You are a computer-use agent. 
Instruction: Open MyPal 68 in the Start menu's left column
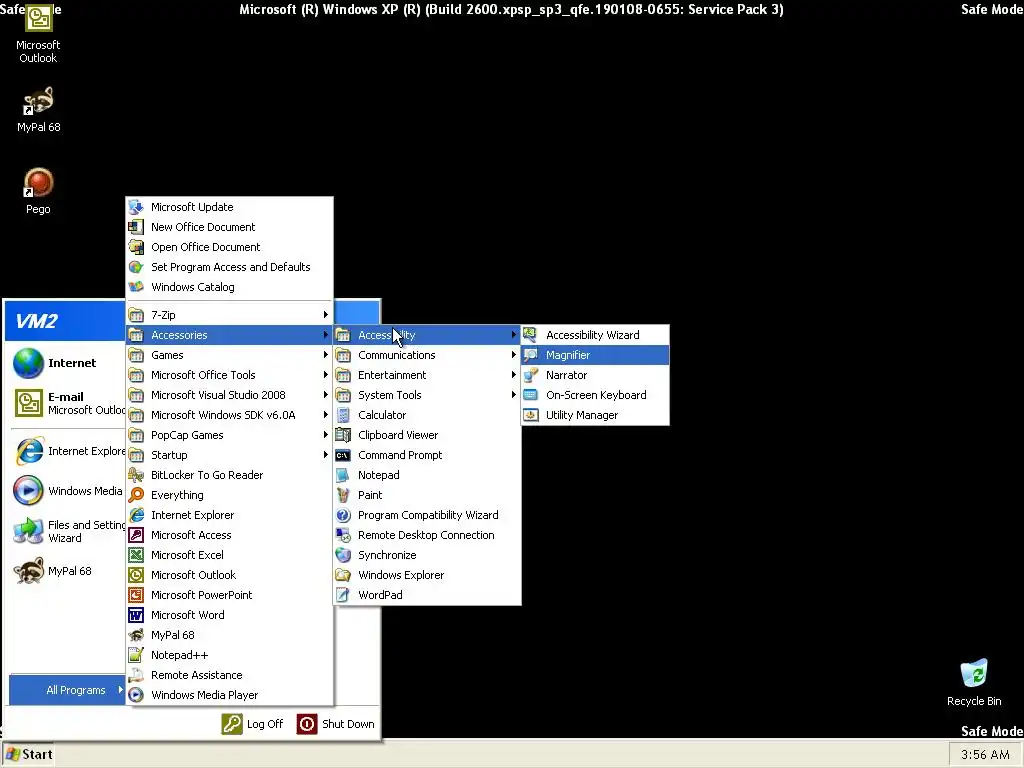pyautogui.click(x=67, y=571)
